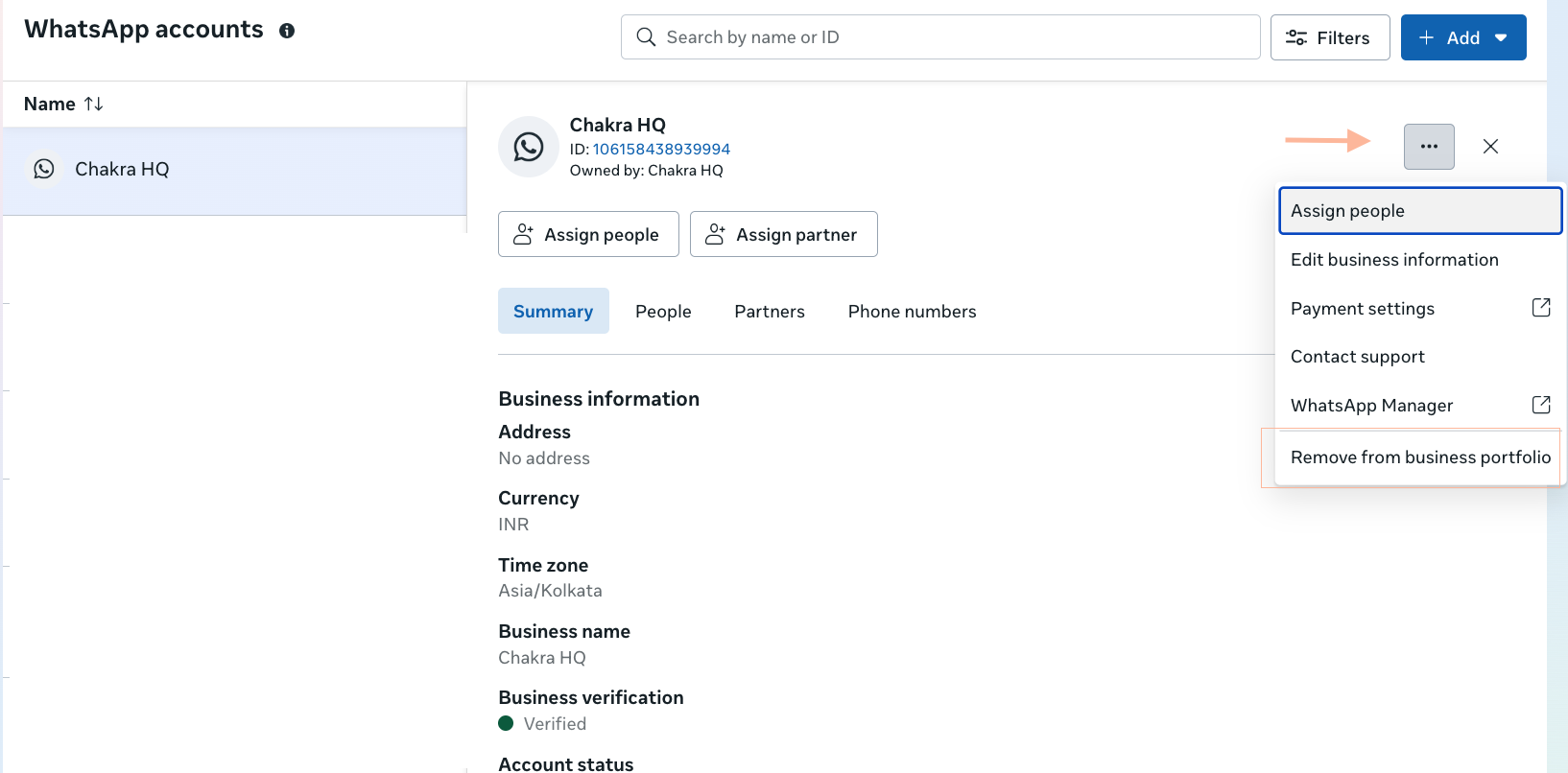Viewport: 1568px width, 773px height.
Task: Open WhatsApp Manager from the menu
Action: [x=1420, y=405]
